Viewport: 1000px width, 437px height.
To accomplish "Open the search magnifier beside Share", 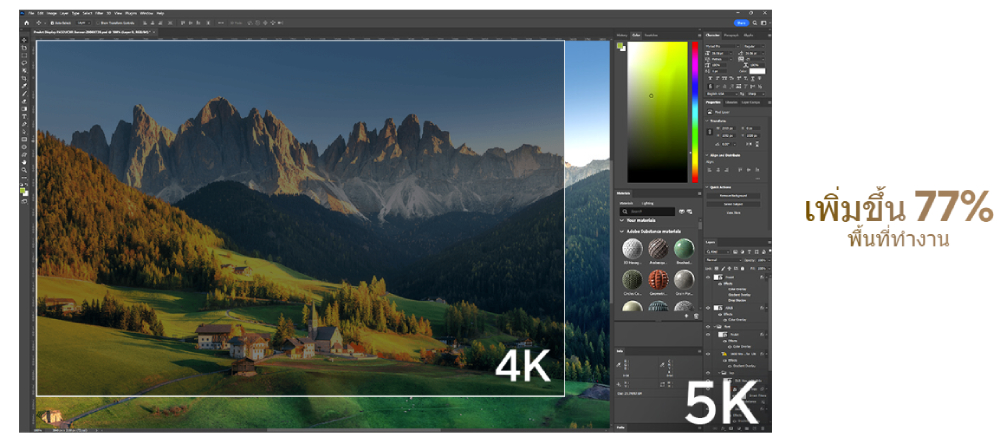I will [x=754, y=23].
